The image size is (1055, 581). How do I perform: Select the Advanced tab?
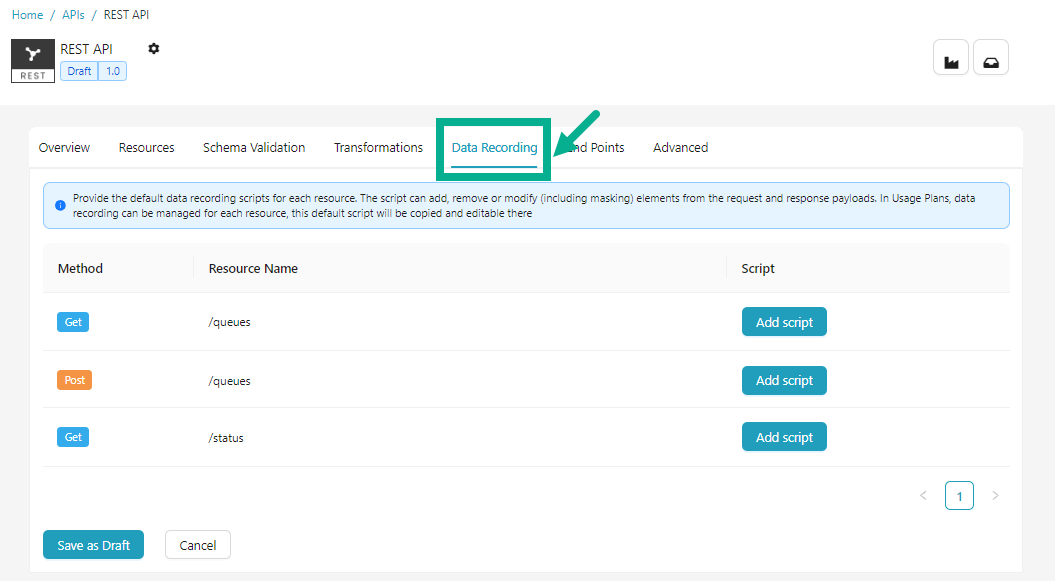(x=680, y=148)
